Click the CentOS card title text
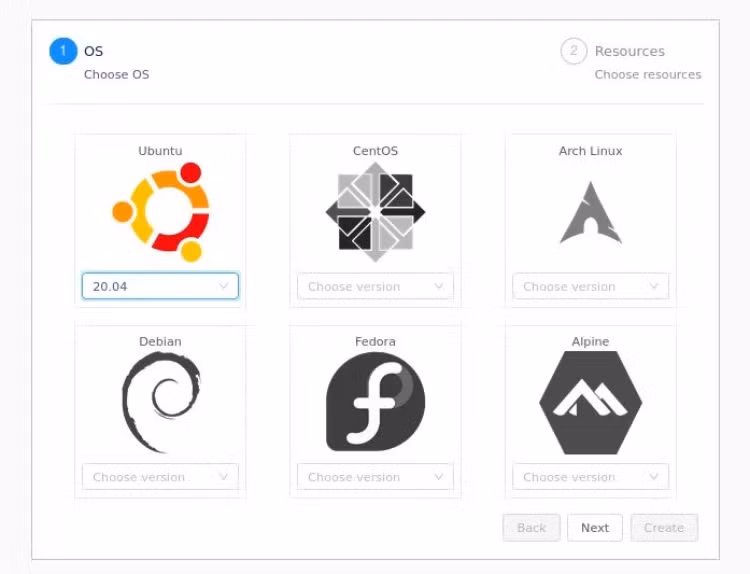 point(375,151)
